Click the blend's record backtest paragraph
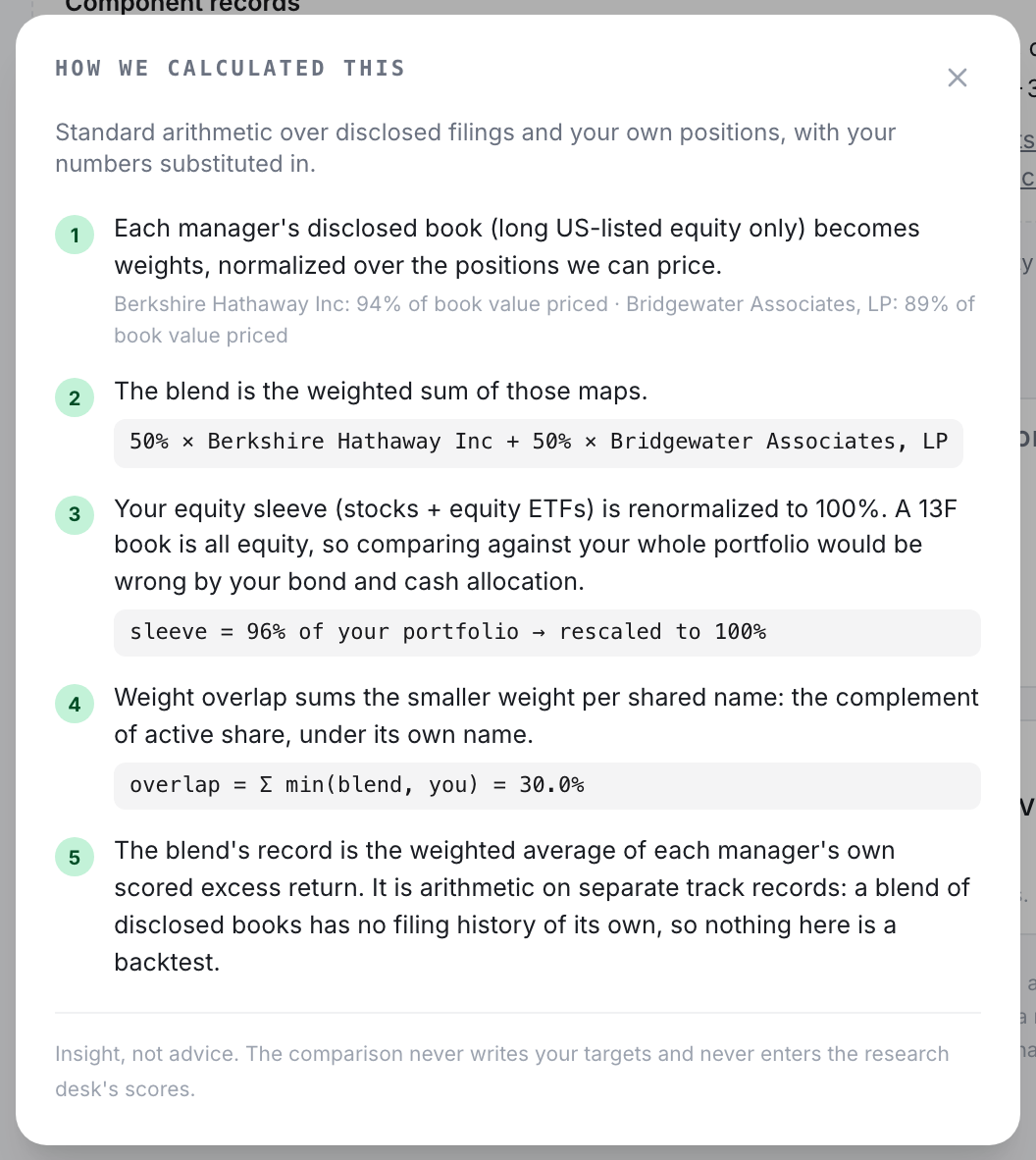1036x1160 pixels. (x=542, y=906)
